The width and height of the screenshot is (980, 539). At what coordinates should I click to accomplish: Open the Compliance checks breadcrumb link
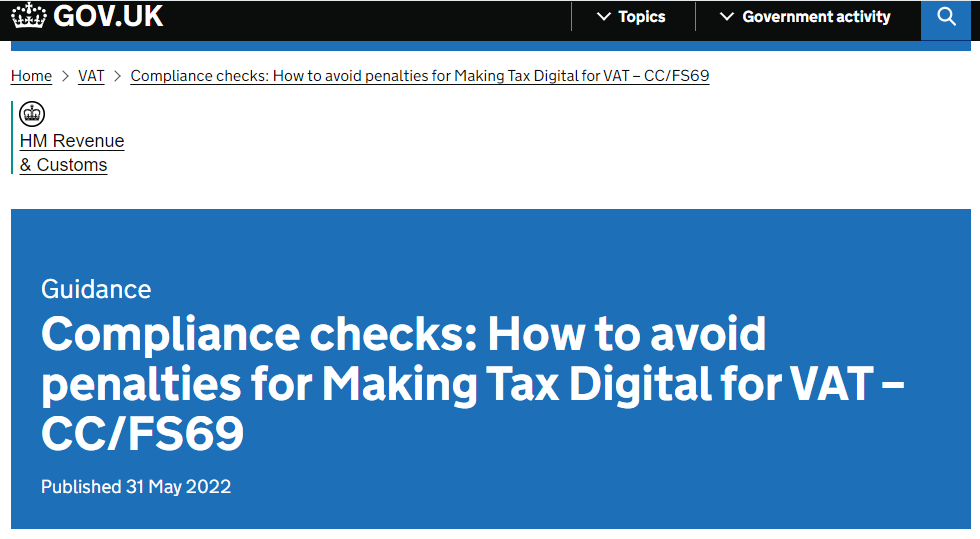coord(420,76)
